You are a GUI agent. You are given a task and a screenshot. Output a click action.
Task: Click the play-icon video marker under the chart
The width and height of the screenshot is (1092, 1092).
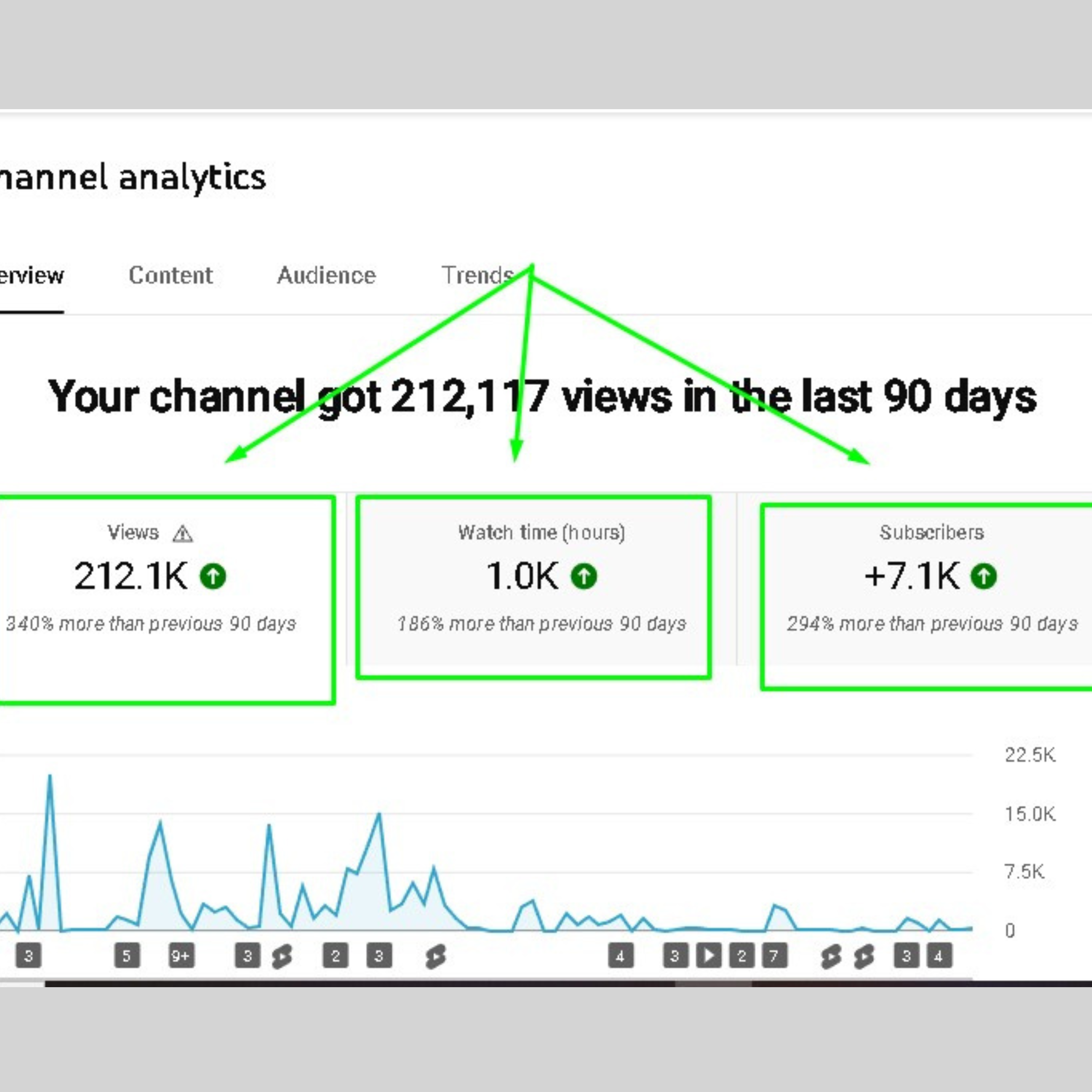pyautogui.click(x=709, y=956)
